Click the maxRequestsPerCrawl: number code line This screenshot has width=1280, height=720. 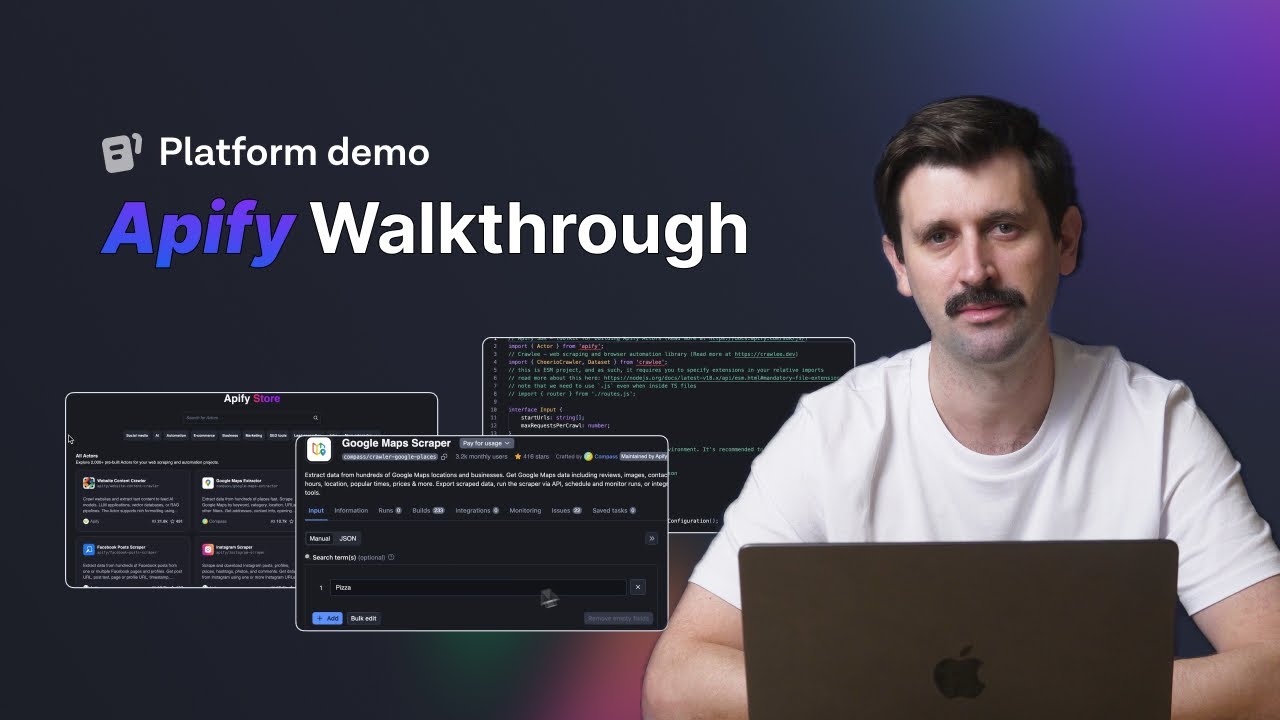[x=565, y=426]
